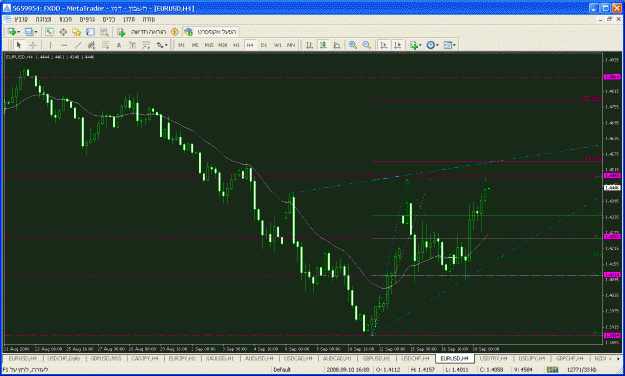Toggle Chart Shift icon

[x=398, y=45]
